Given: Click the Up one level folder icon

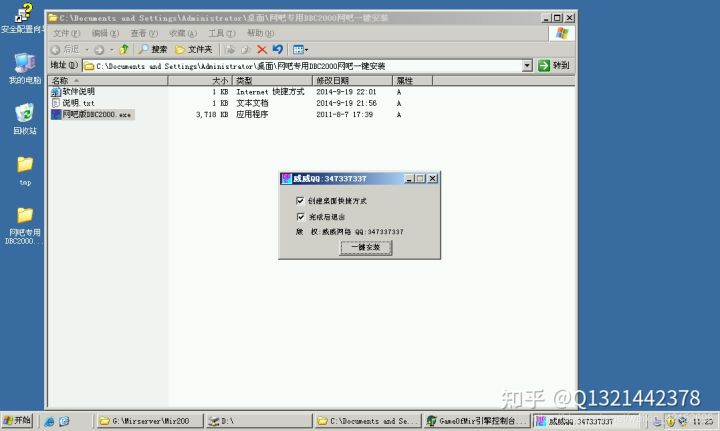Looking at the screenshot, I should pyautogui.click(x=124, y=49).
